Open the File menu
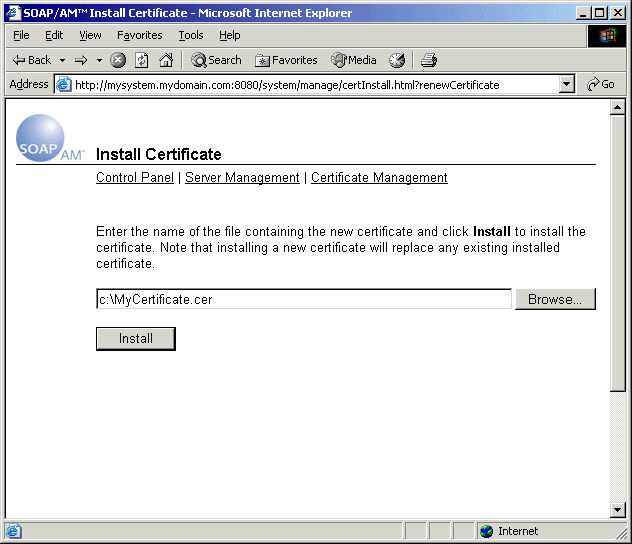 (21, 35)
